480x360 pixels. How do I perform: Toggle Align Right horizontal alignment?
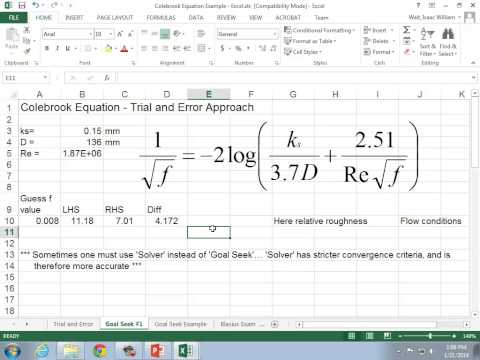click(165, 49)
